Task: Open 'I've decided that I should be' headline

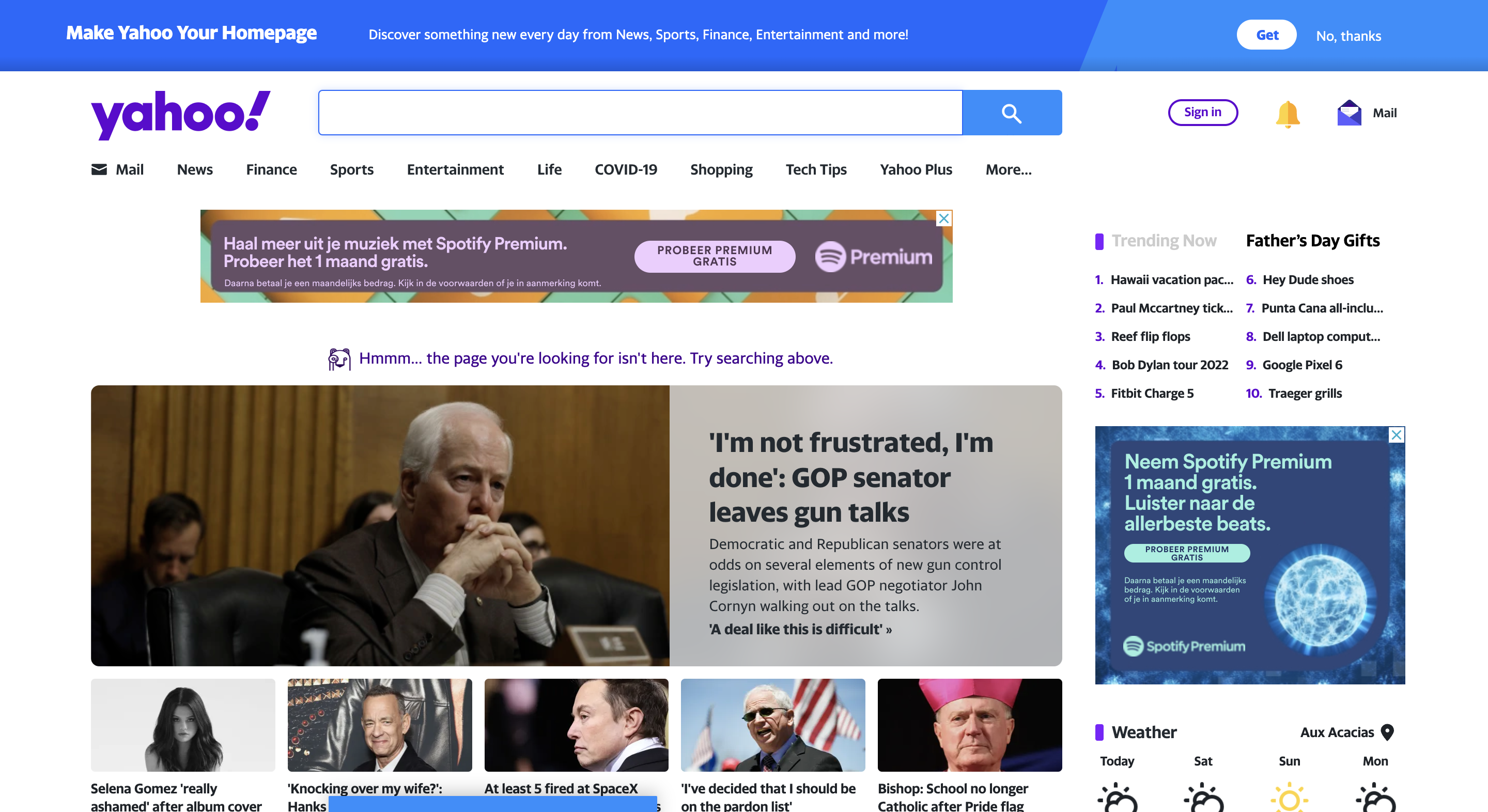Action: click(x=768, y=797)
